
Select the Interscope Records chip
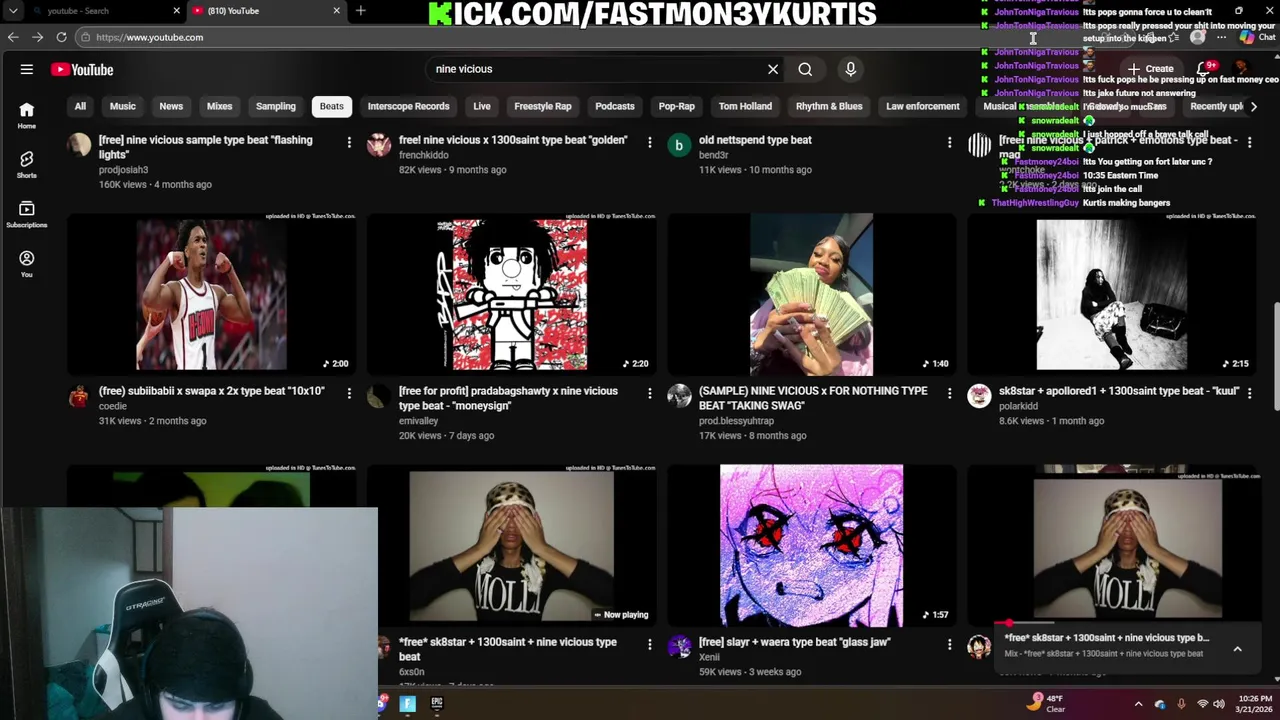pyautogui.click(x=408, y=106)
